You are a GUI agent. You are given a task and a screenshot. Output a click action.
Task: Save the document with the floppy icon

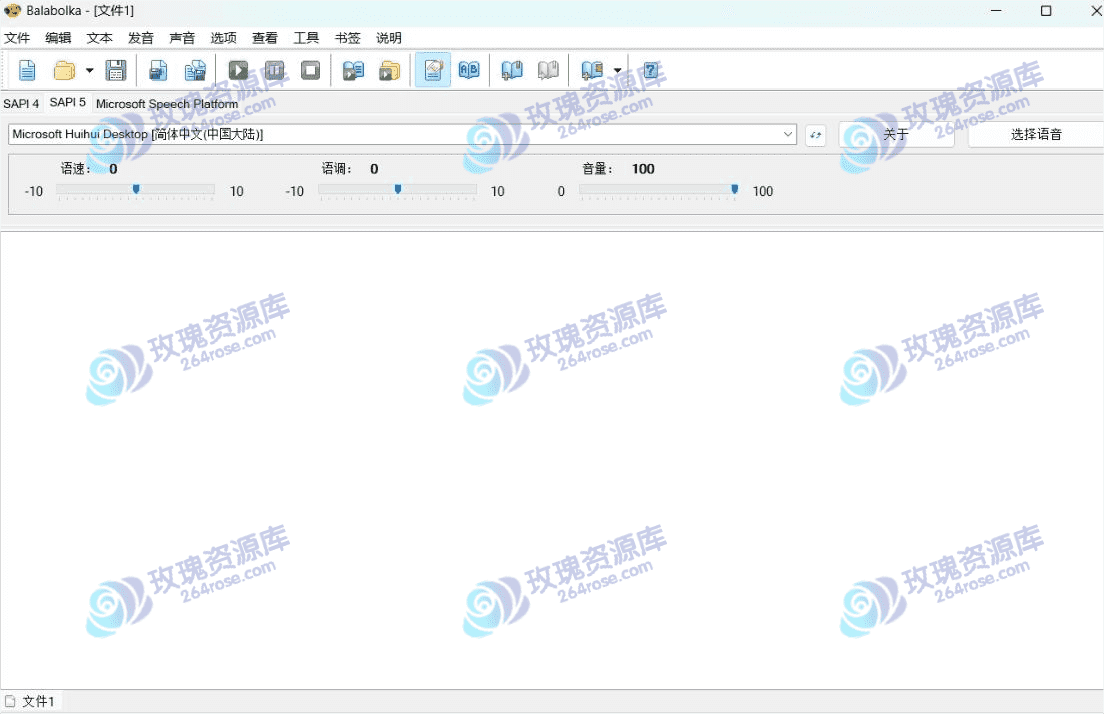point(115,70)
